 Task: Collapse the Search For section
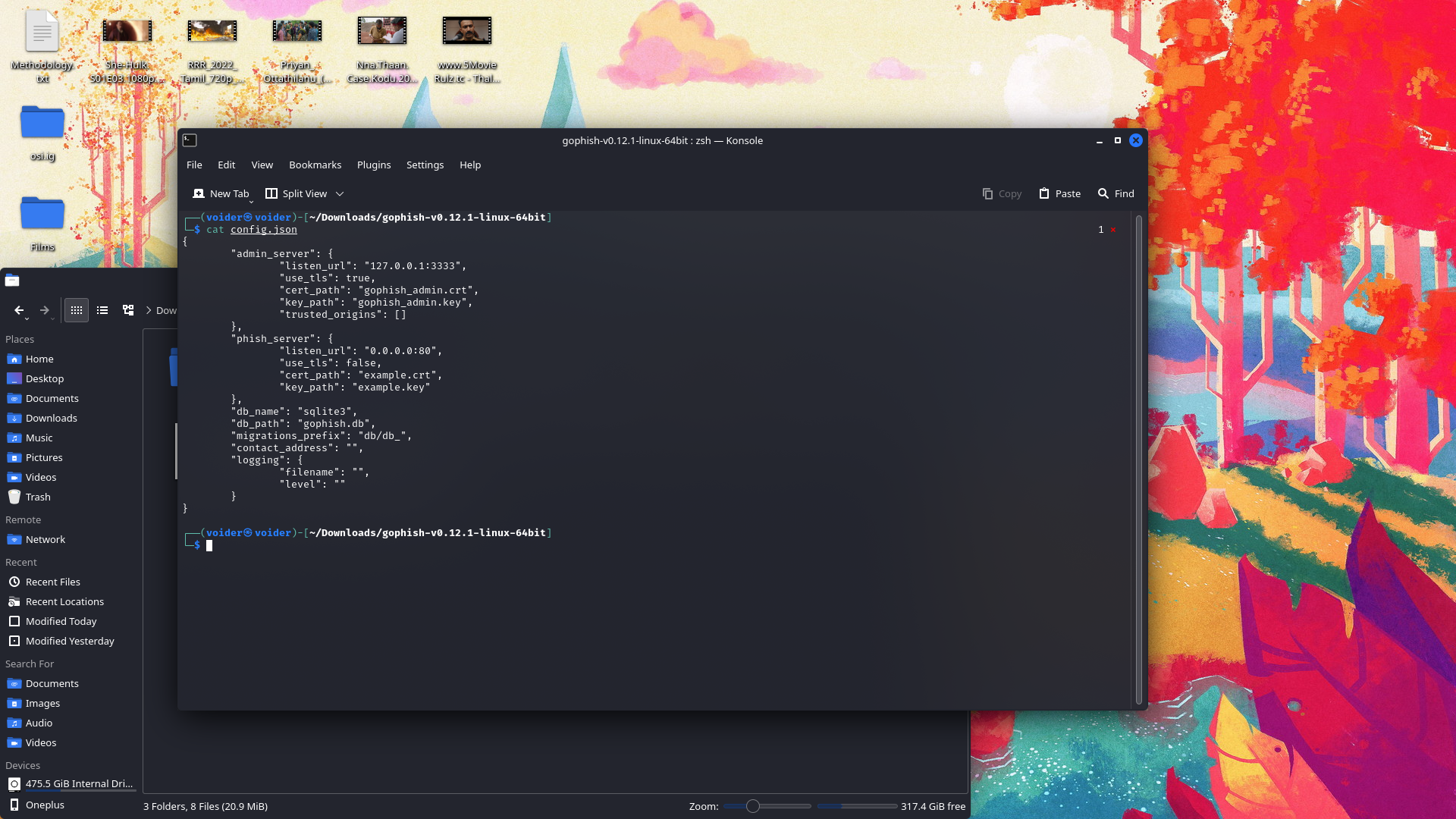[x=29, y=664]
